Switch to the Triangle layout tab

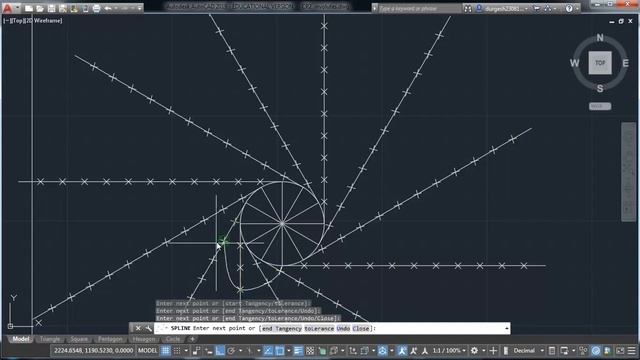pyautogui.click(x=50, y=339)
